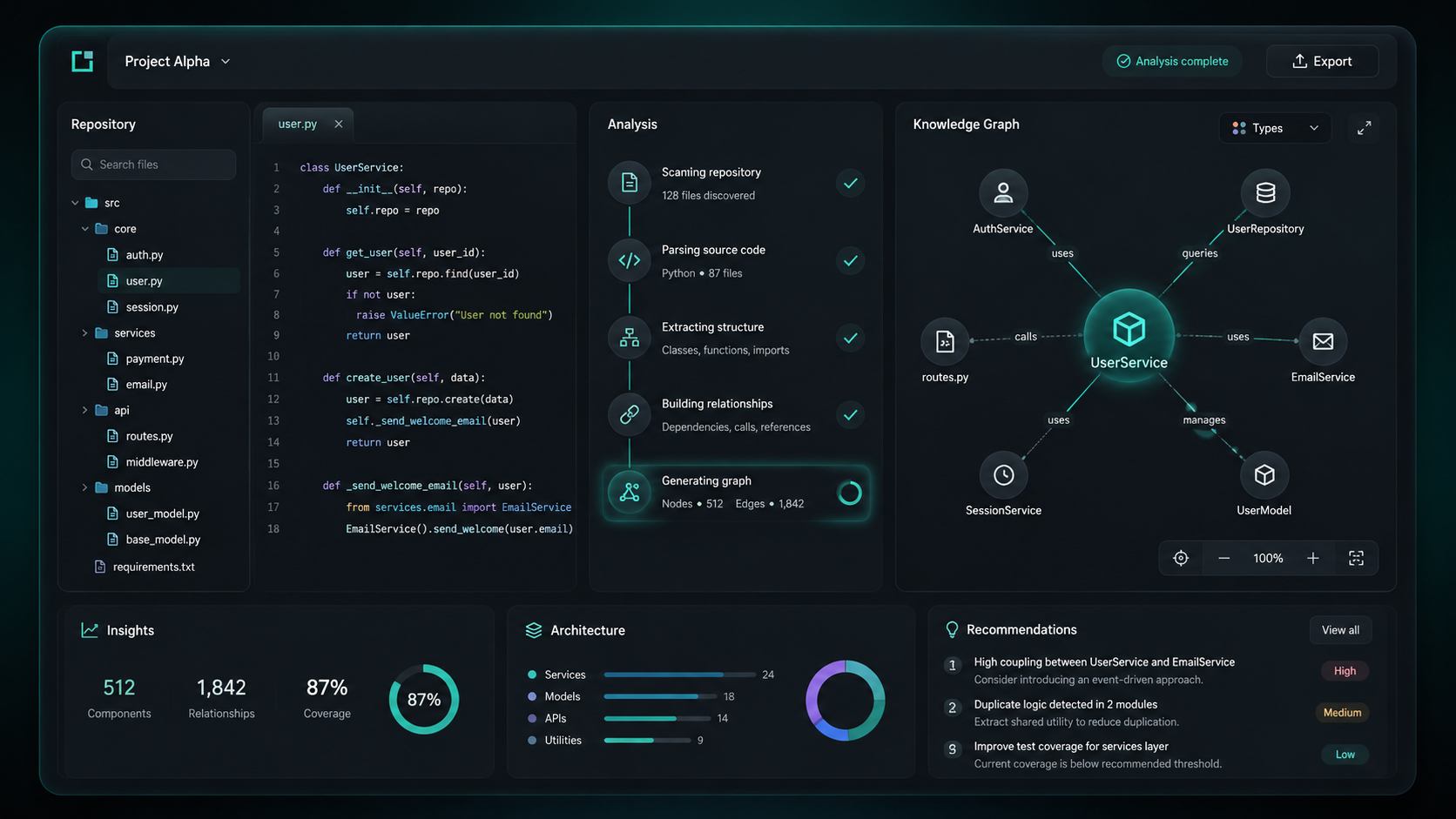The height and width of the screenshot is (819, 1456).
Task: Zoom out the graph with minus
Action: pyautogui.click(x=1224, y=558)
